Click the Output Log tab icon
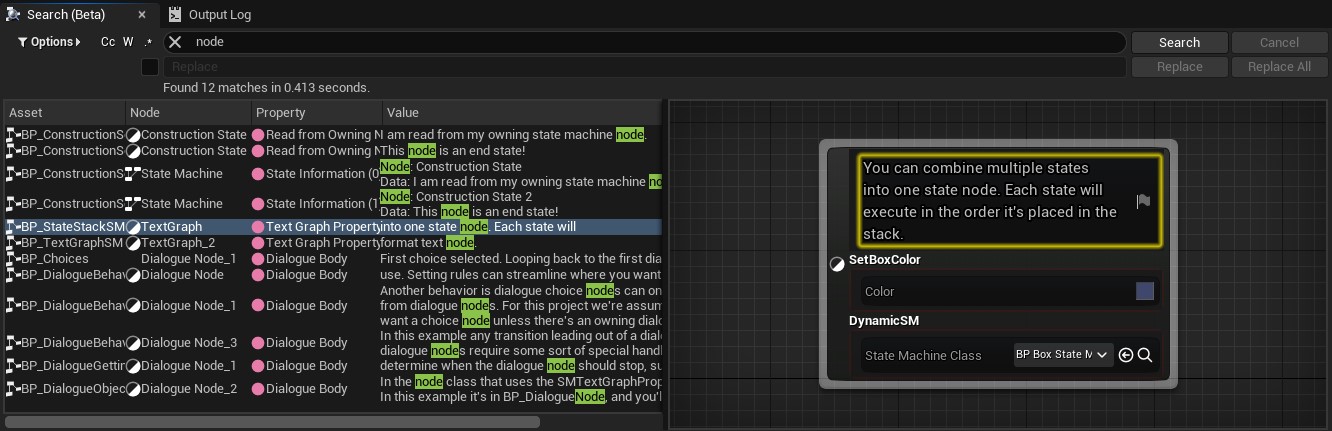The image size is (1332, 431). coord(175,15)
